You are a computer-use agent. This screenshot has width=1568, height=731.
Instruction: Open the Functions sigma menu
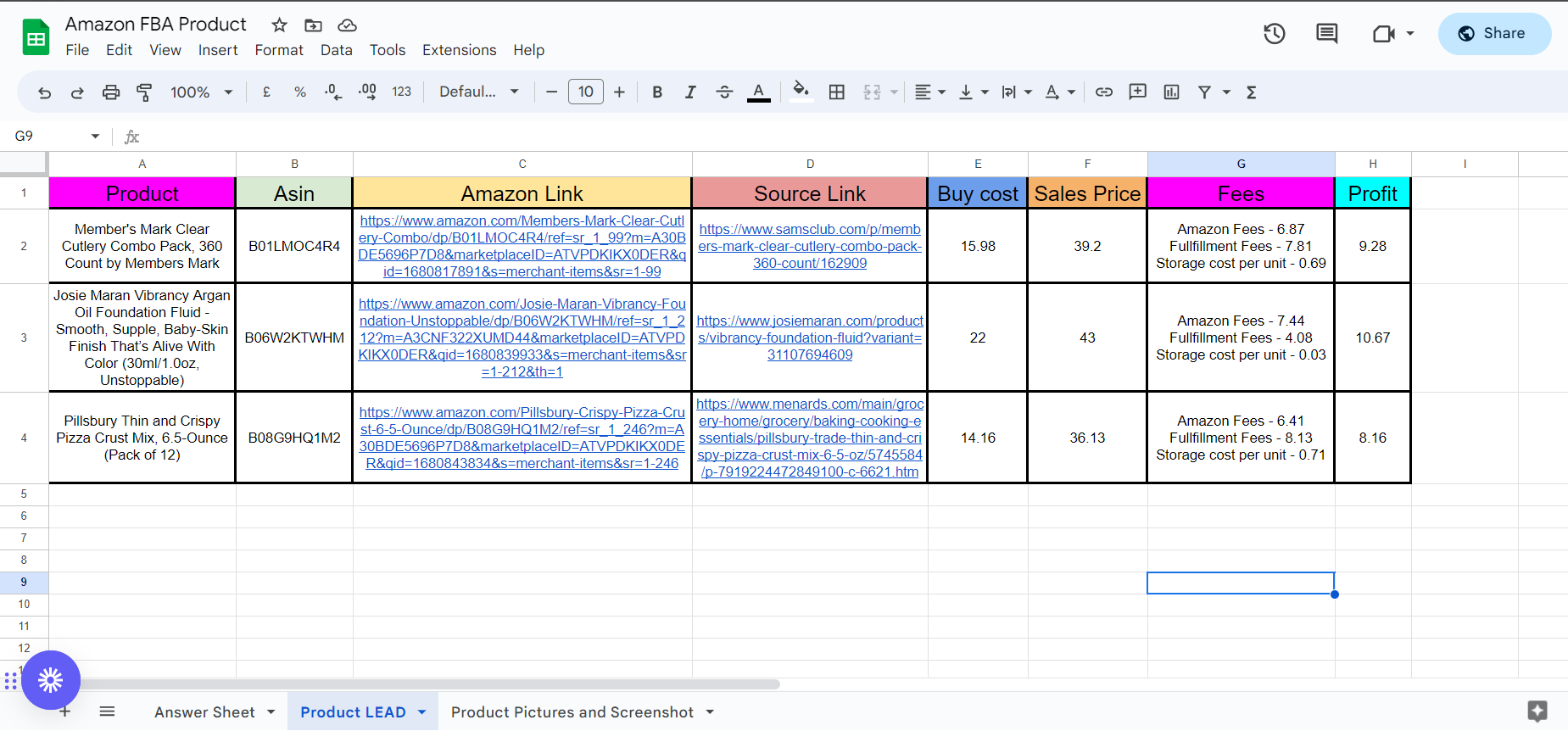pos(1252,92)
